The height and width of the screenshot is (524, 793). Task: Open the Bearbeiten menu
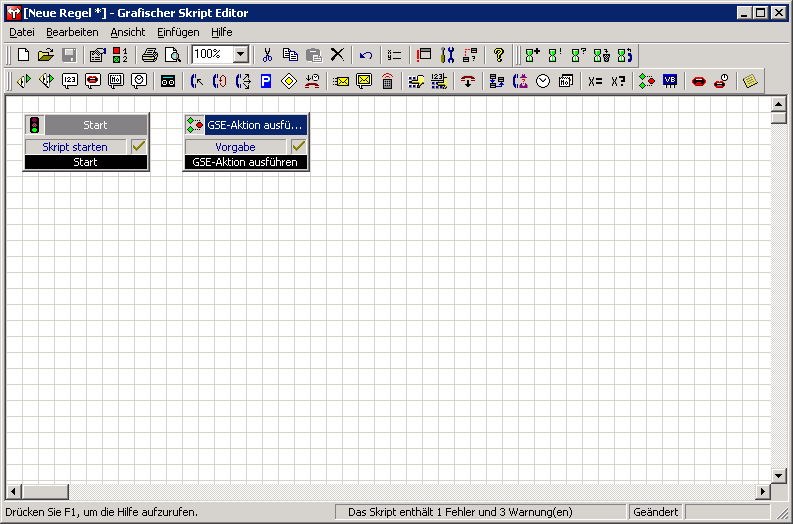tap(72, 32)
